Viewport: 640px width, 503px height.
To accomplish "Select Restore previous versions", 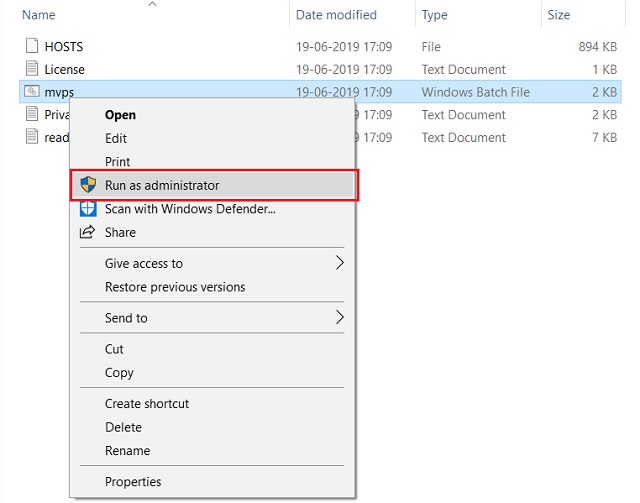I will (175, 287).
